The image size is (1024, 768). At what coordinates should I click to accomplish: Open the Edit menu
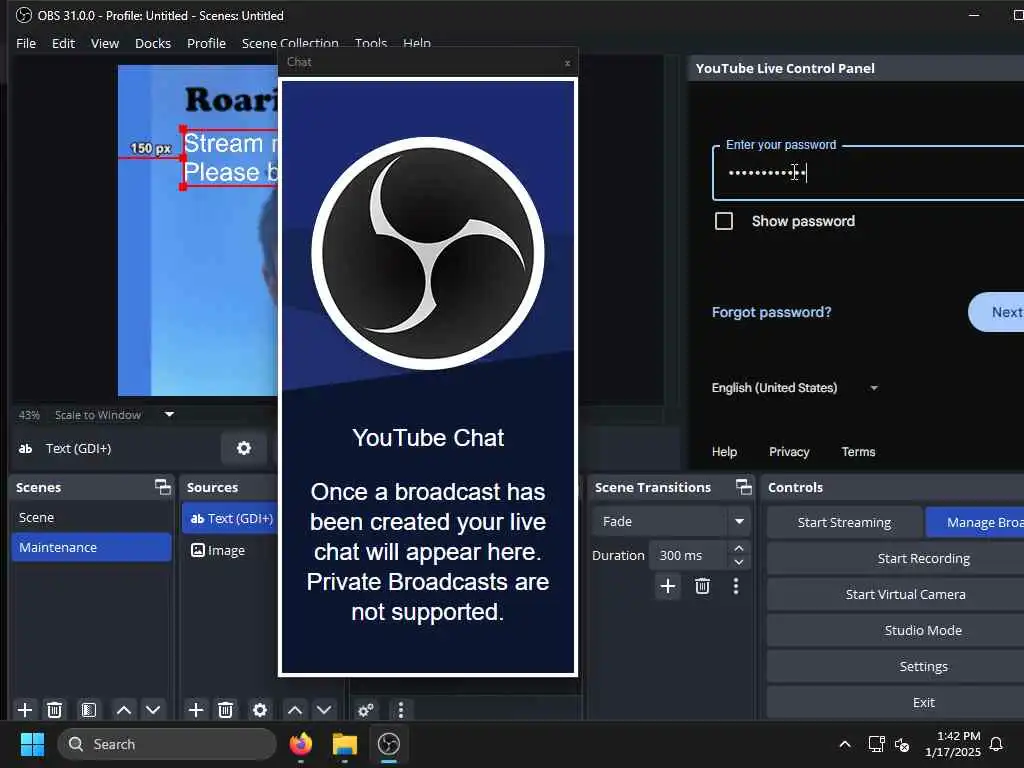[63, 43]
